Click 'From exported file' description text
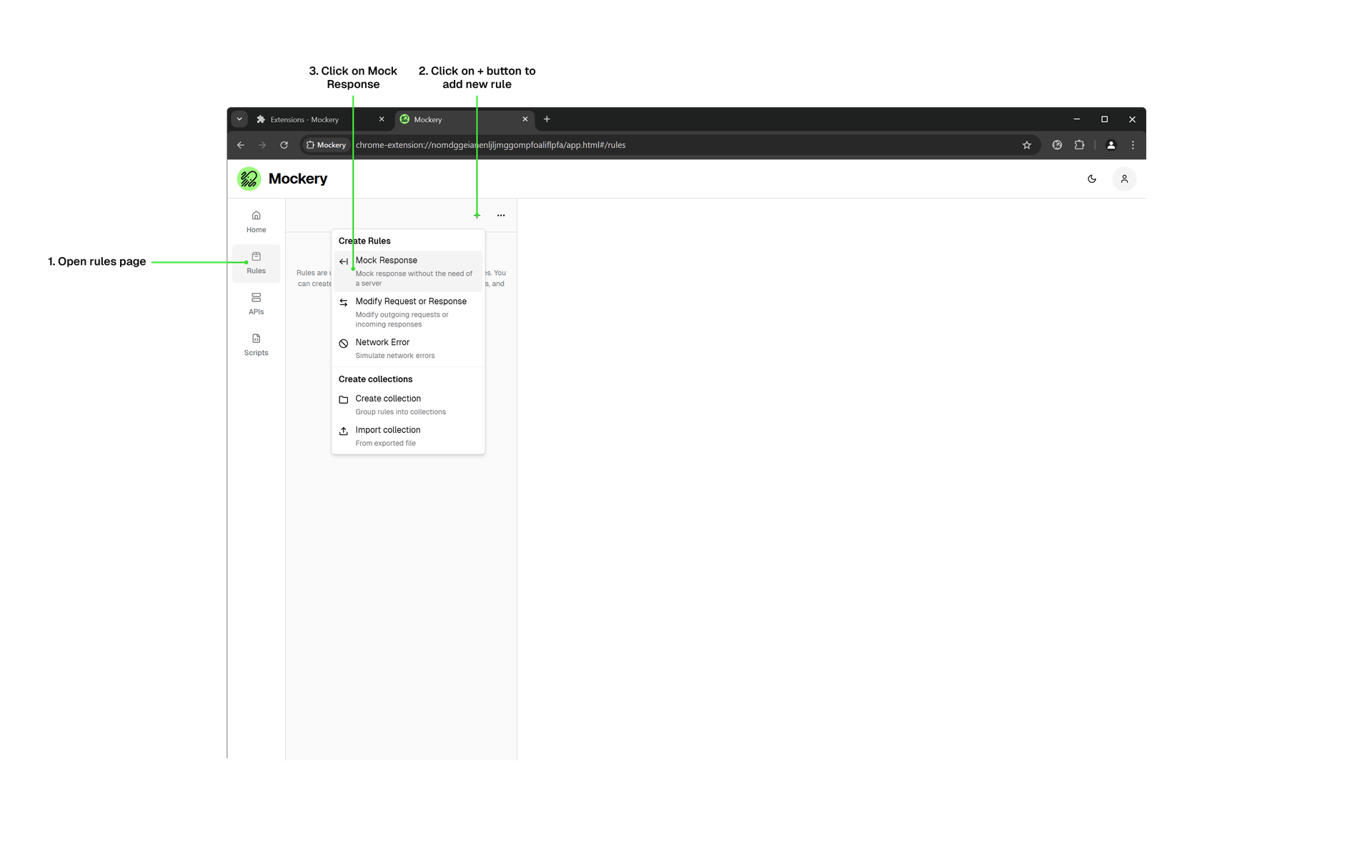This screenshot has height=868, width=1372. [386, 444]
